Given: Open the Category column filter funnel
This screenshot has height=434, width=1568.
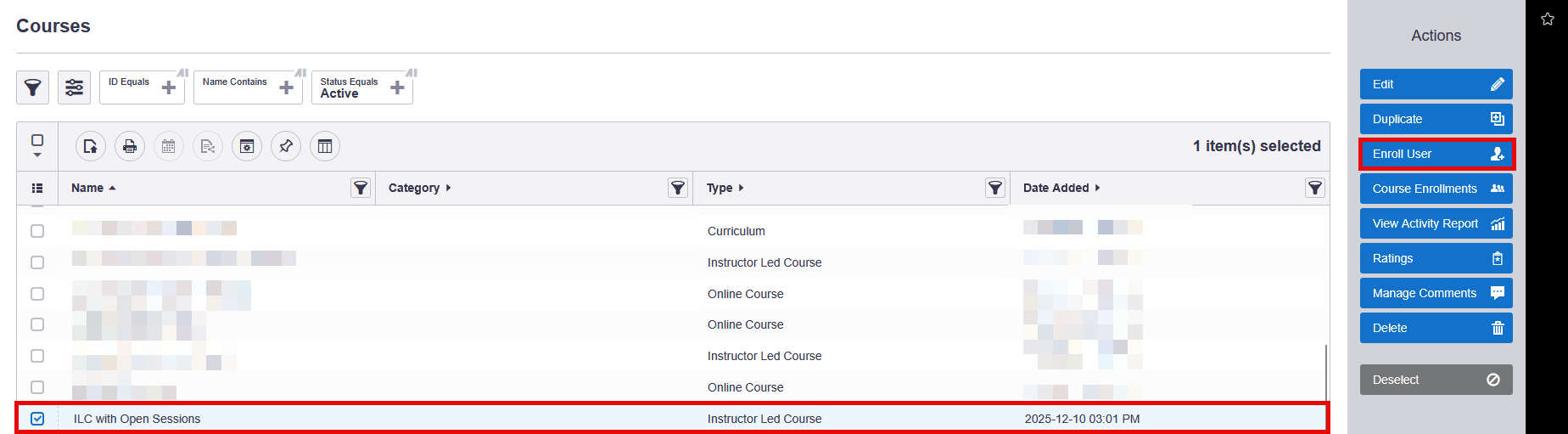Looking at the screenshot, I should point(678,188).
